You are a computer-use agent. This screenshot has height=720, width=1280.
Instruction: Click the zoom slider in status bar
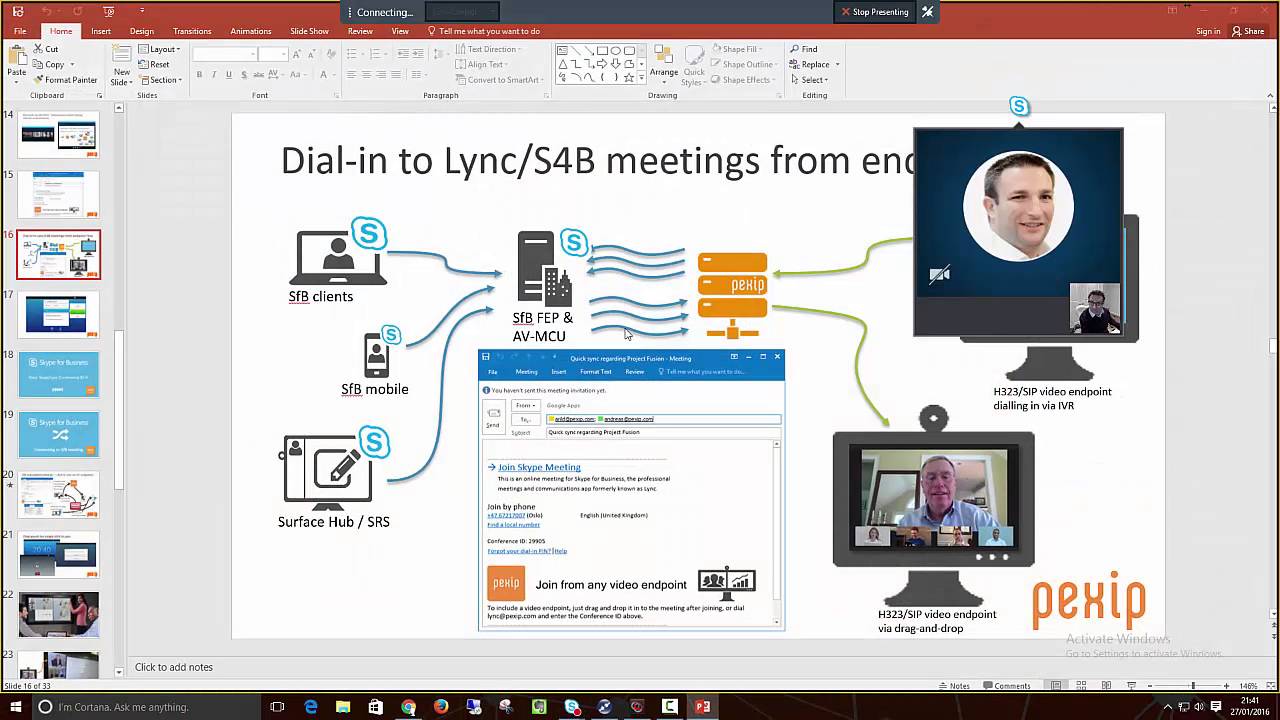(1192, 686)
